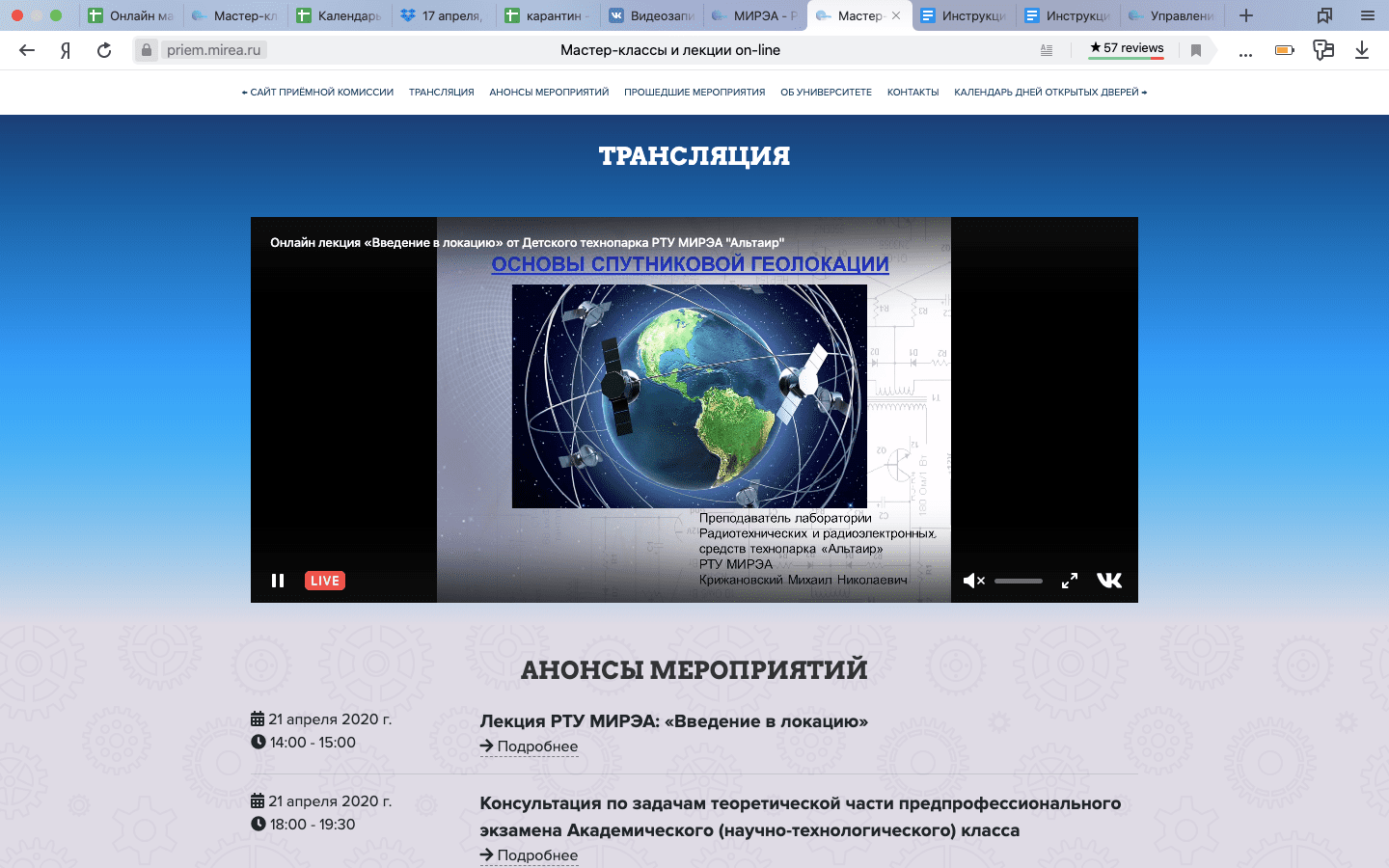
Task: Switch to the Управлени tab
Action: click(1172, 15)
